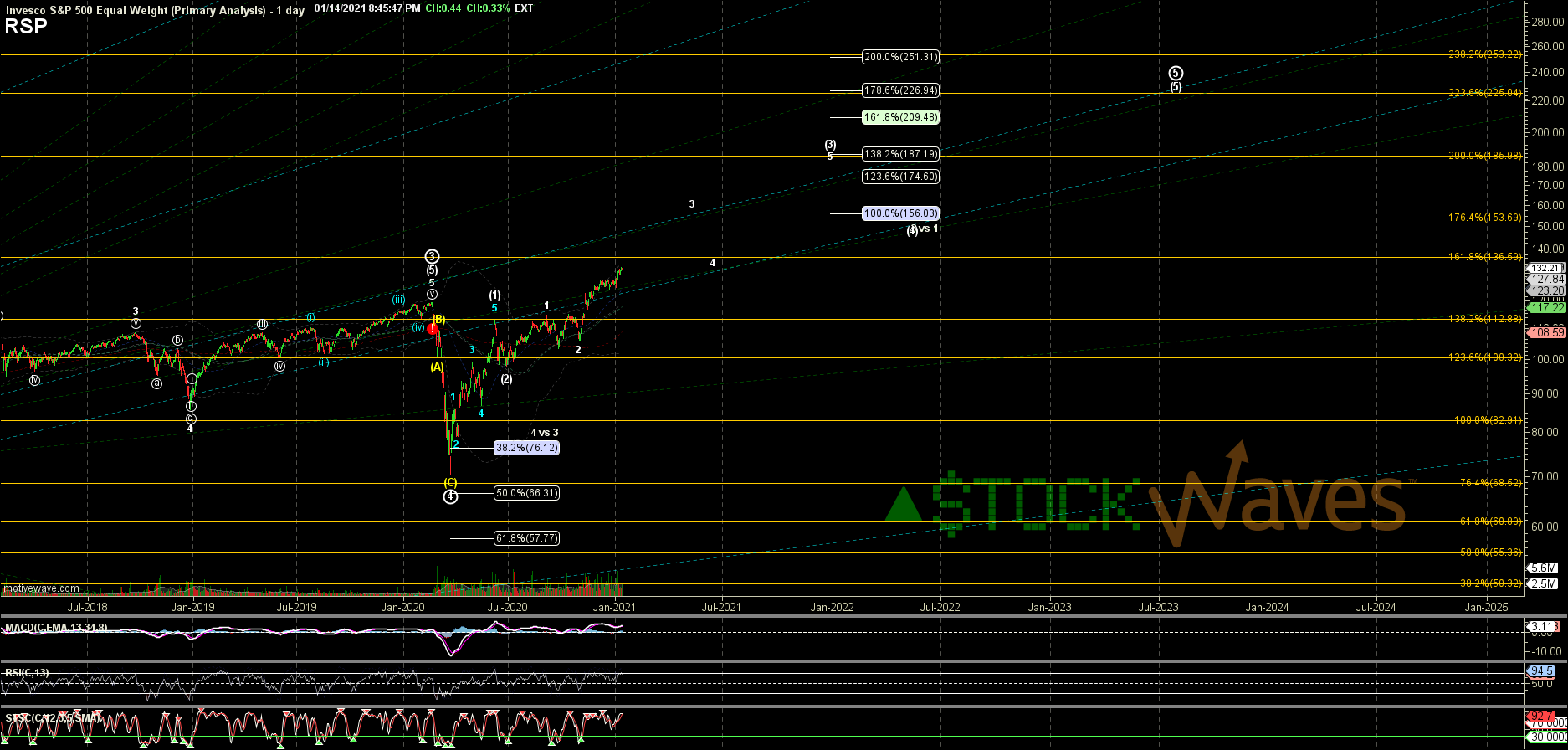Image resolution: width=1568 pixels, height=750 pixels.
Task: Click the 2.5M volume tag
Action: point(1543,583)
